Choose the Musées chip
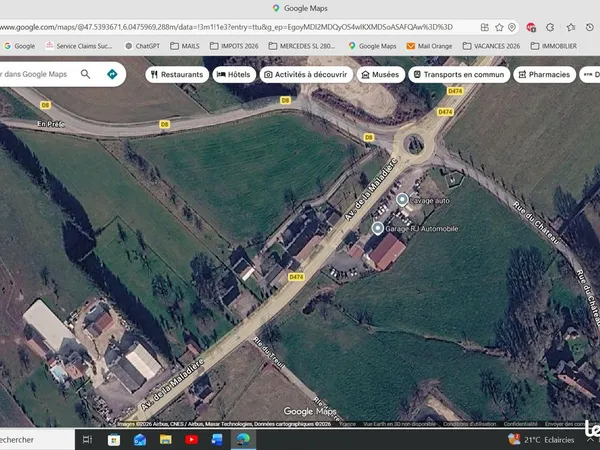 point(380,75)
